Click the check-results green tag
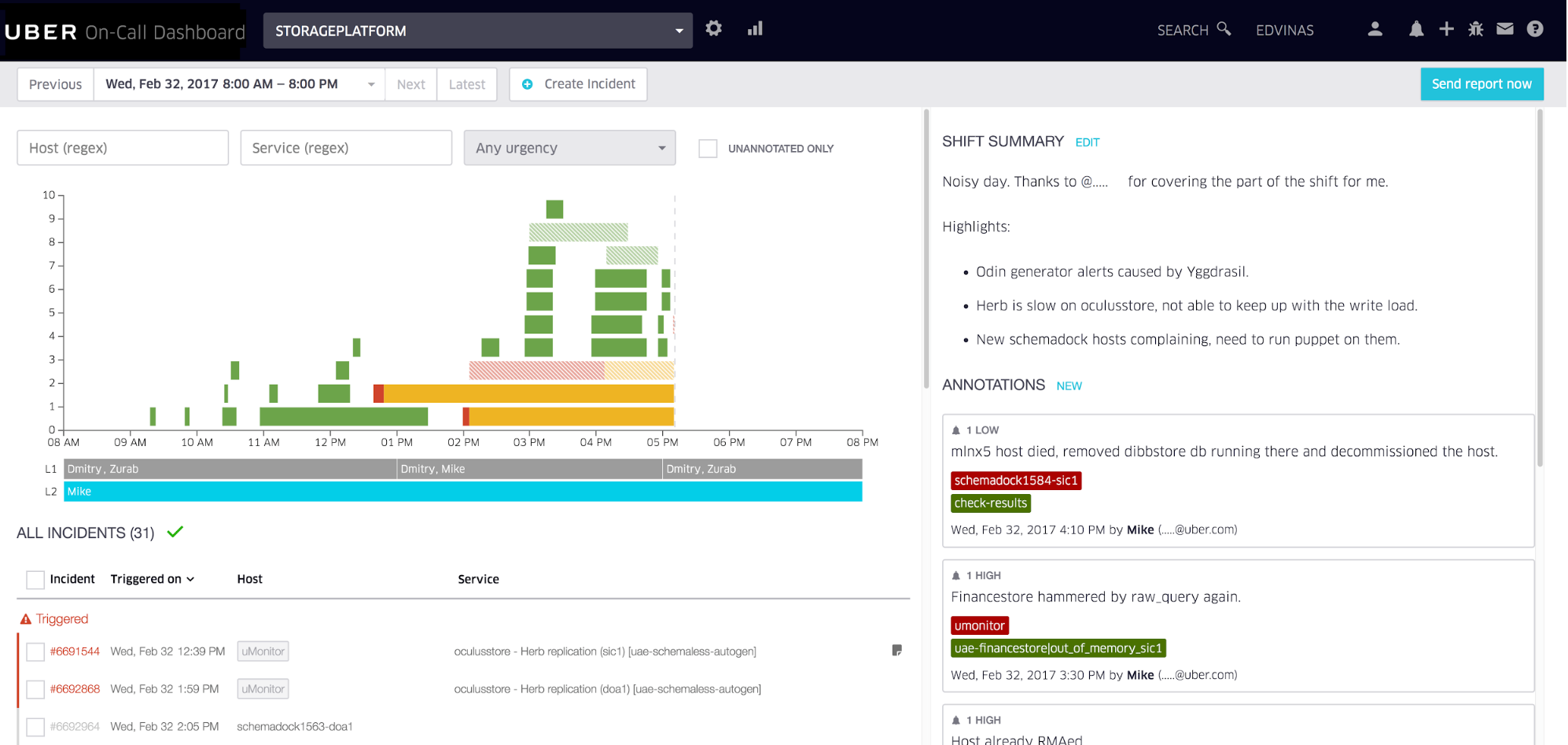 coord(991,503)
